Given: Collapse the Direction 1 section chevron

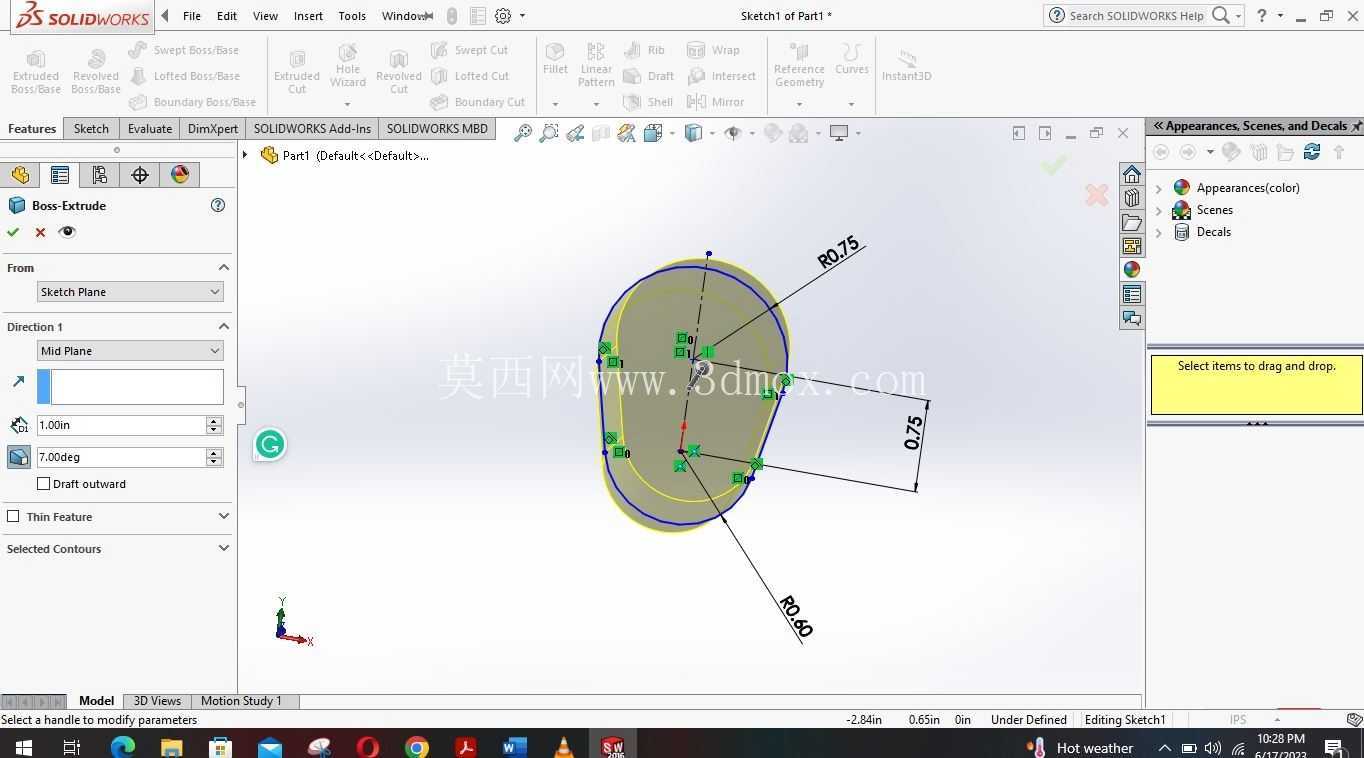Looking at the screenshot, I should point(223,327).
